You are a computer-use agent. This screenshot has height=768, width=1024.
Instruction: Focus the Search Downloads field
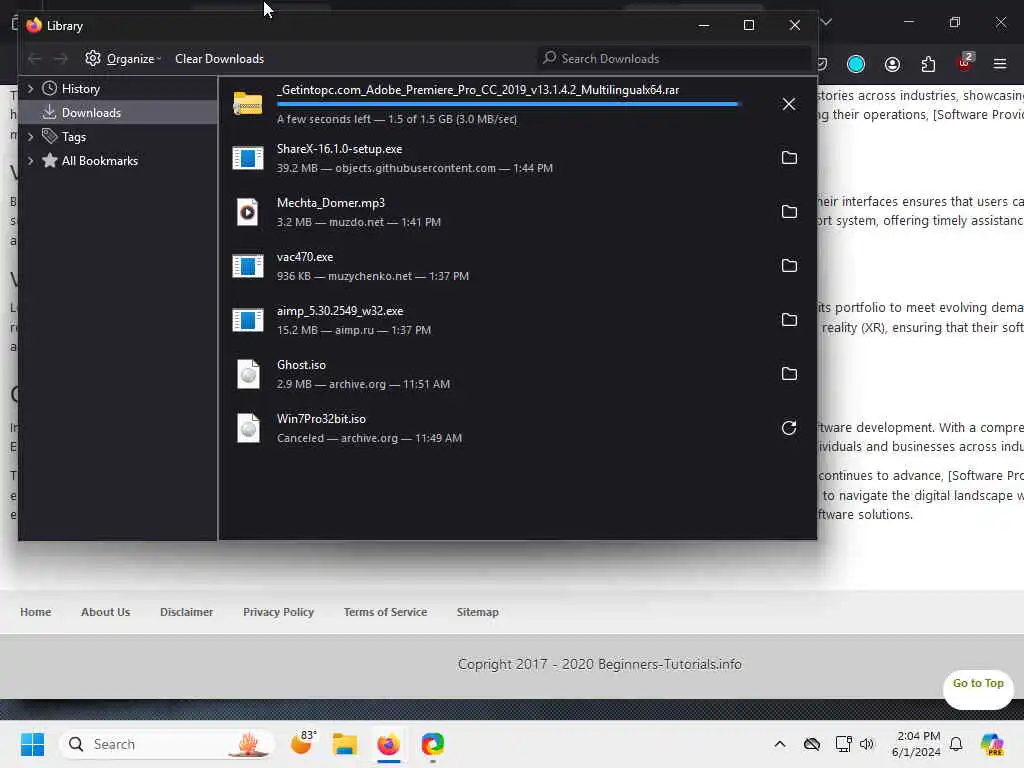click(674, 59)
